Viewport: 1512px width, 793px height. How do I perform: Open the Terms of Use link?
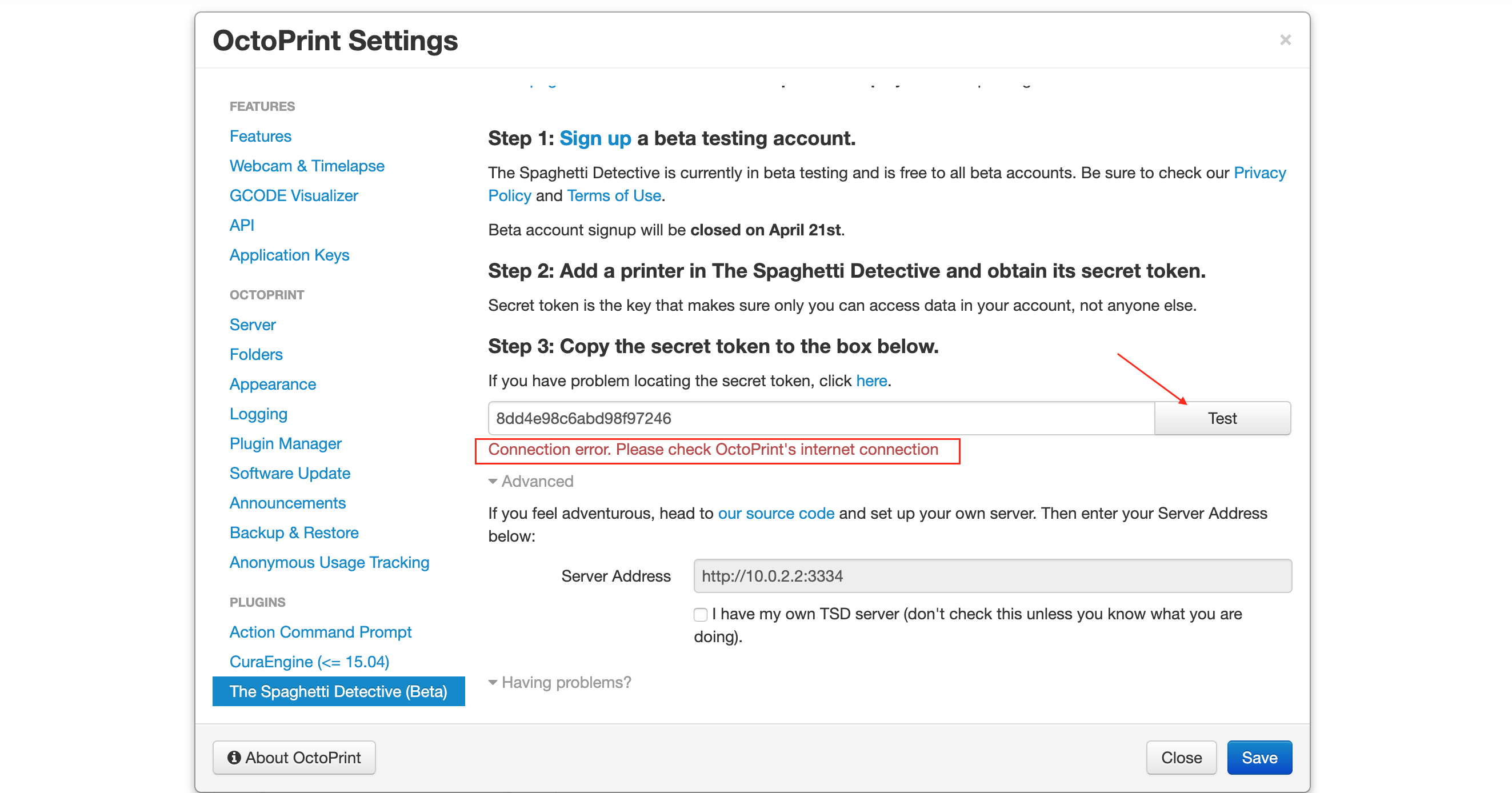pos(614,195)
